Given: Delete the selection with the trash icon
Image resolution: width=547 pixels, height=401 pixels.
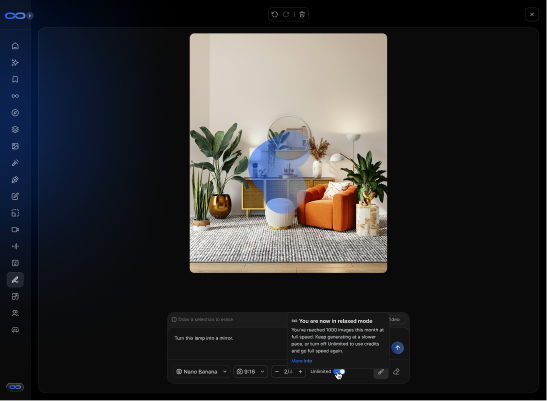Looking at the screenshot, I should pyautogui.click(x=302, y=14).
